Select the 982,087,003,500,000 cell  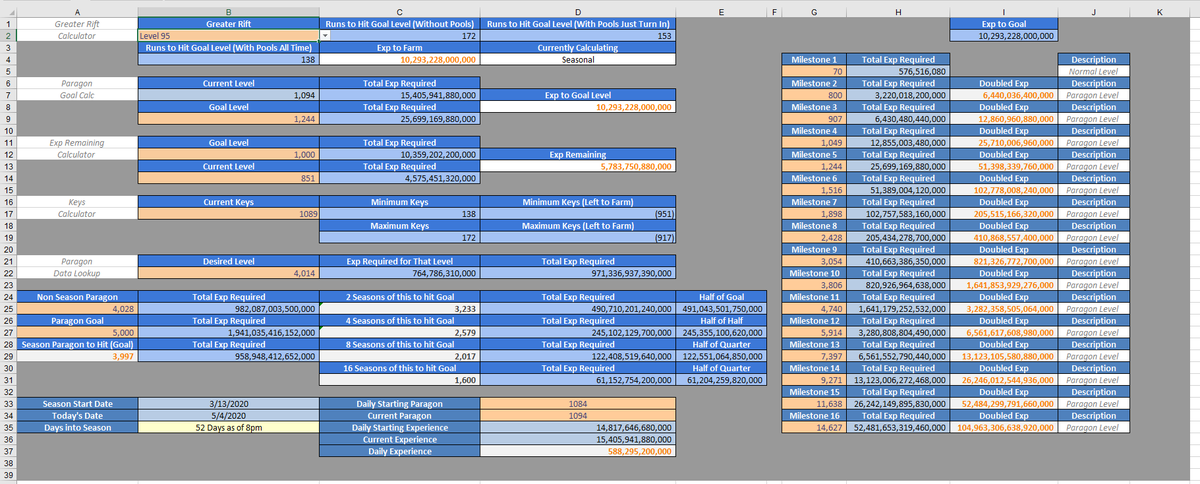(x=227, y=309)
